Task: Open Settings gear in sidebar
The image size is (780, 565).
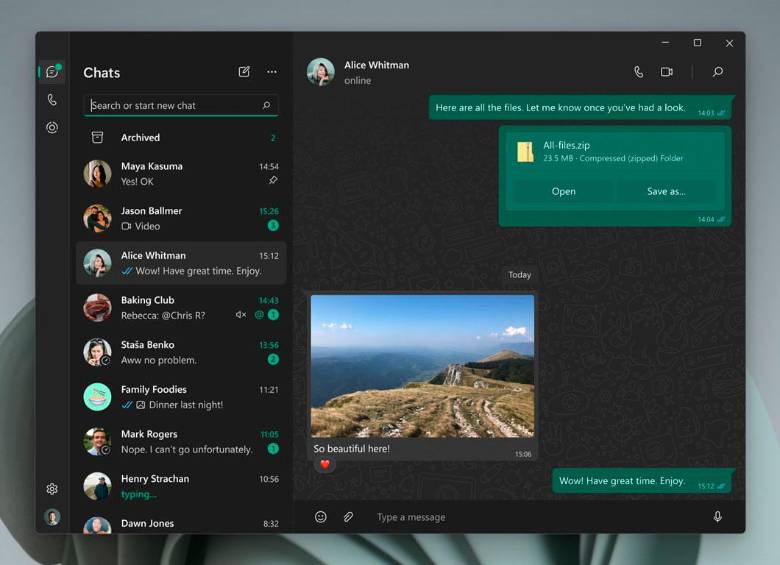Action: coord(52,489)
